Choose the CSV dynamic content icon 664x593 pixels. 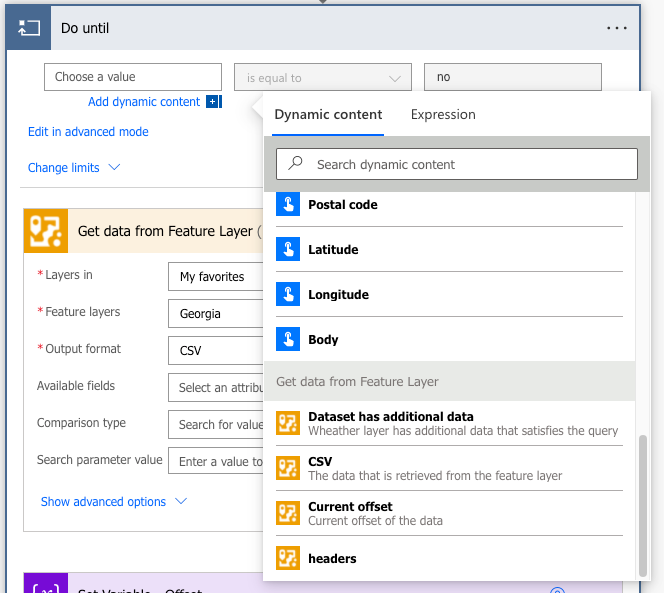(288, 468)
